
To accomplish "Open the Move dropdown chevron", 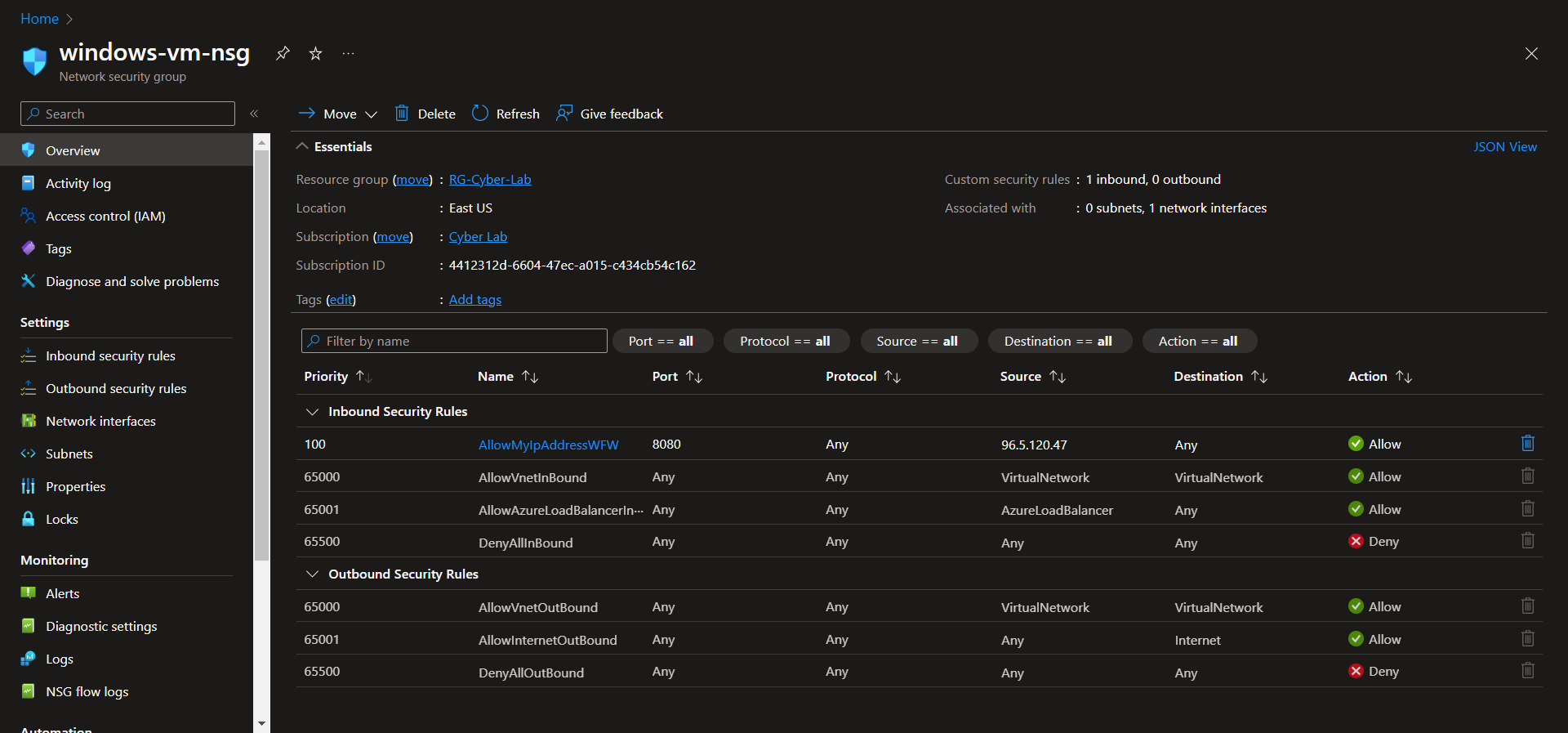I will [372, 114].
